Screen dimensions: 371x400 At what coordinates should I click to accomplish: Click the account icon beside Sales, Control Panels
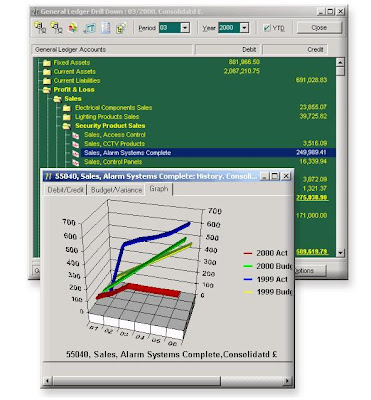[x=76, y=162]
